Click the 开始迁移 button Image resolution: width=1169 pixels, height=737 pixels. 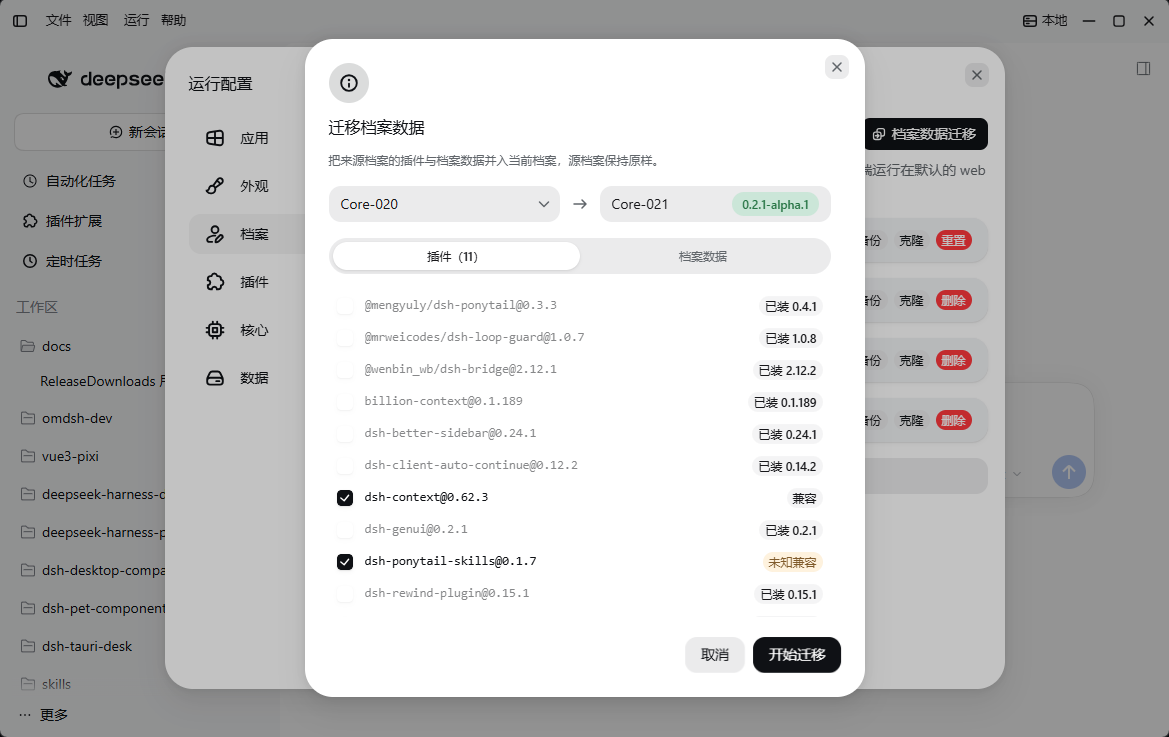(x=797, y=654)
